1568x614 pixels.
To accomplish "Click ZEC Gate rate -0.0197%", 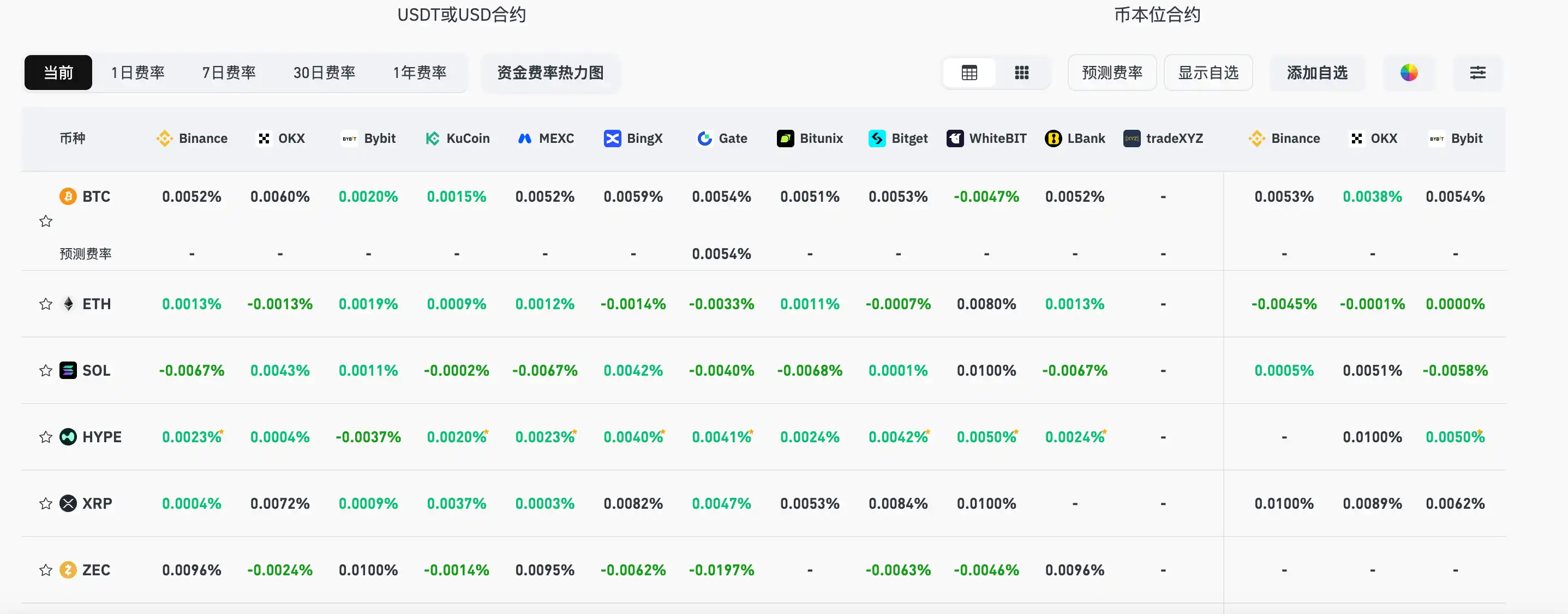I will click(x=721, y=570).
